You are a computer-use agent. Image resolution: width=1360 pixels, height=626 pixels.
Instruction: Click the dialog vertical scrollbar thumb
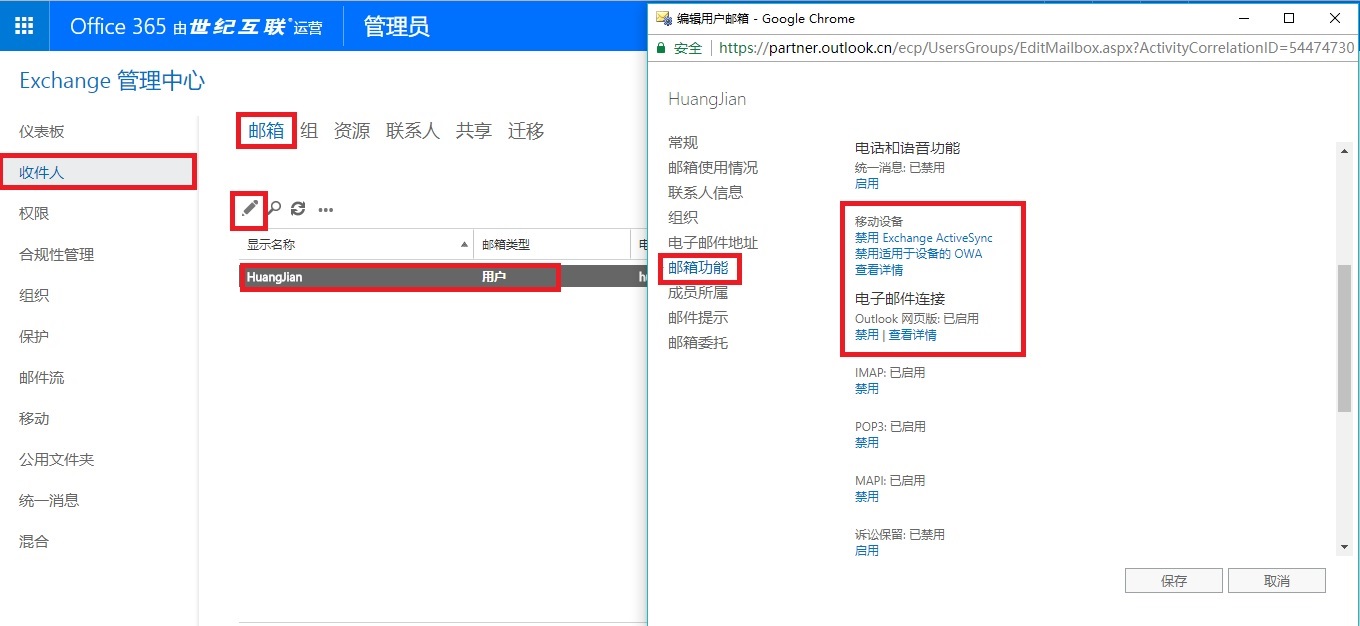(1344, 339)
